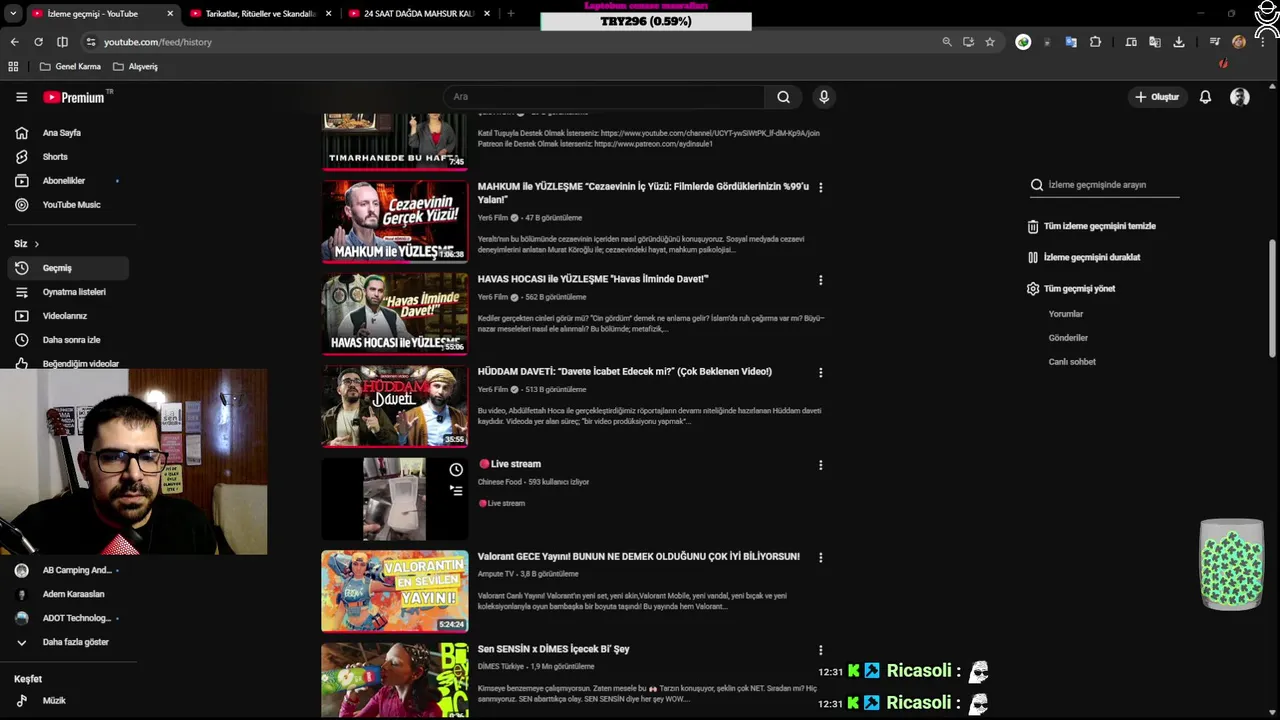1280x720 pixels.
Task: Click the Oluştur create button
Action: (1156, 97)
